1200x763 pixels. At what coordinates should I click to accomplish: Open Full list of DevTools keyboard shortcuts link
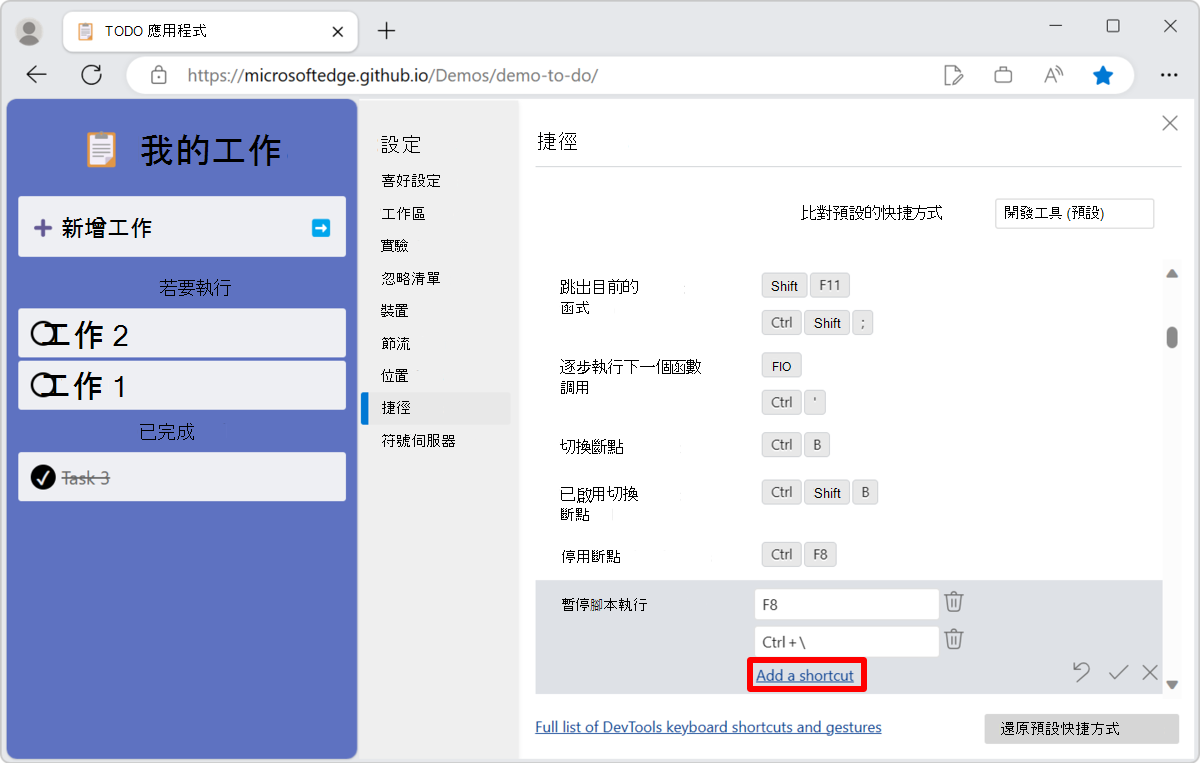point(708,727)
